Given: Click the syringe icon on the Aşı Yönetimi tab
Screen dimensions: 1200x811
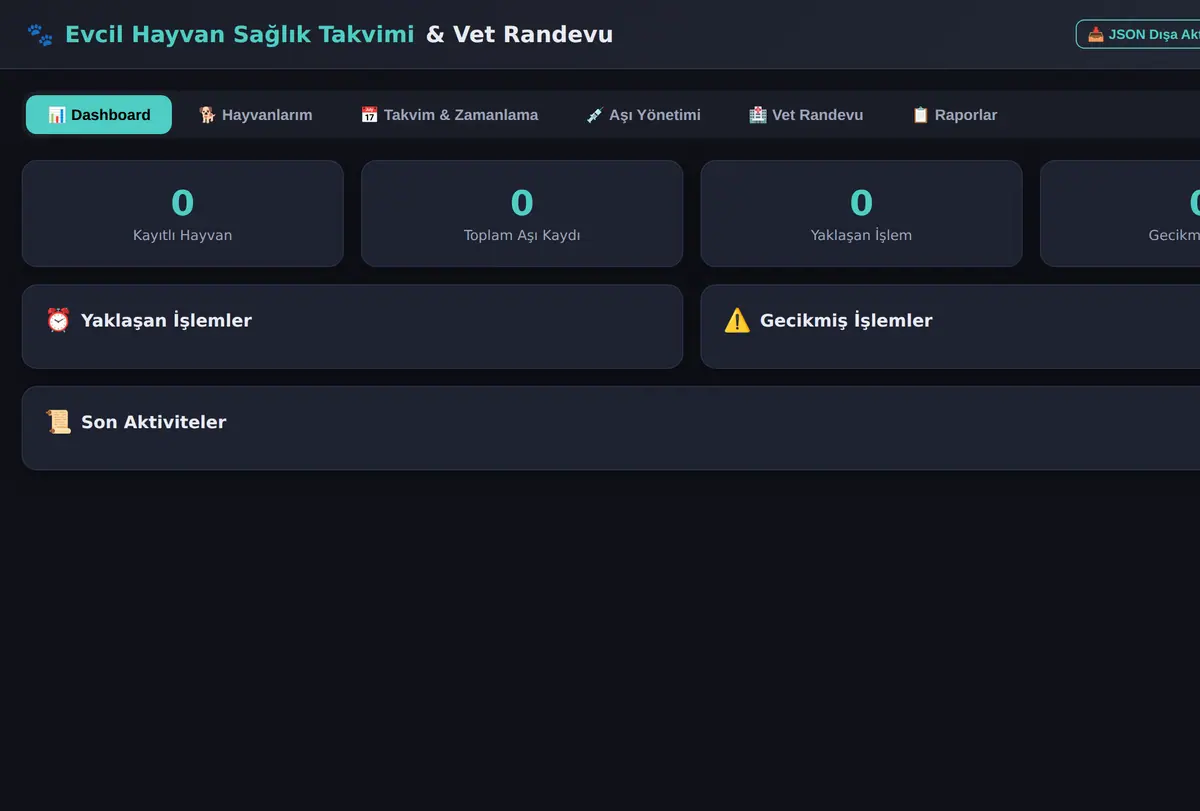Looking at the screenshot, I should pyautogui.click(x=595, y=115).
